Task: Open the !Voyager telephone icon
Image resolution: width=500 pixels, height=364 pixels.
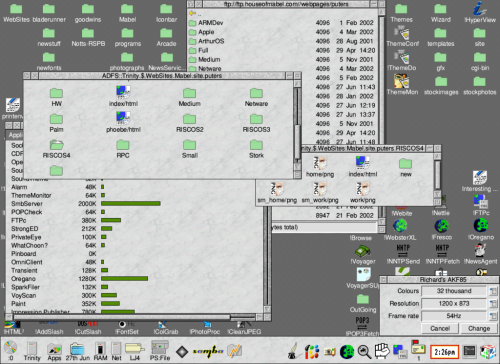Action: pyautogui.click(x=363, y=255)
